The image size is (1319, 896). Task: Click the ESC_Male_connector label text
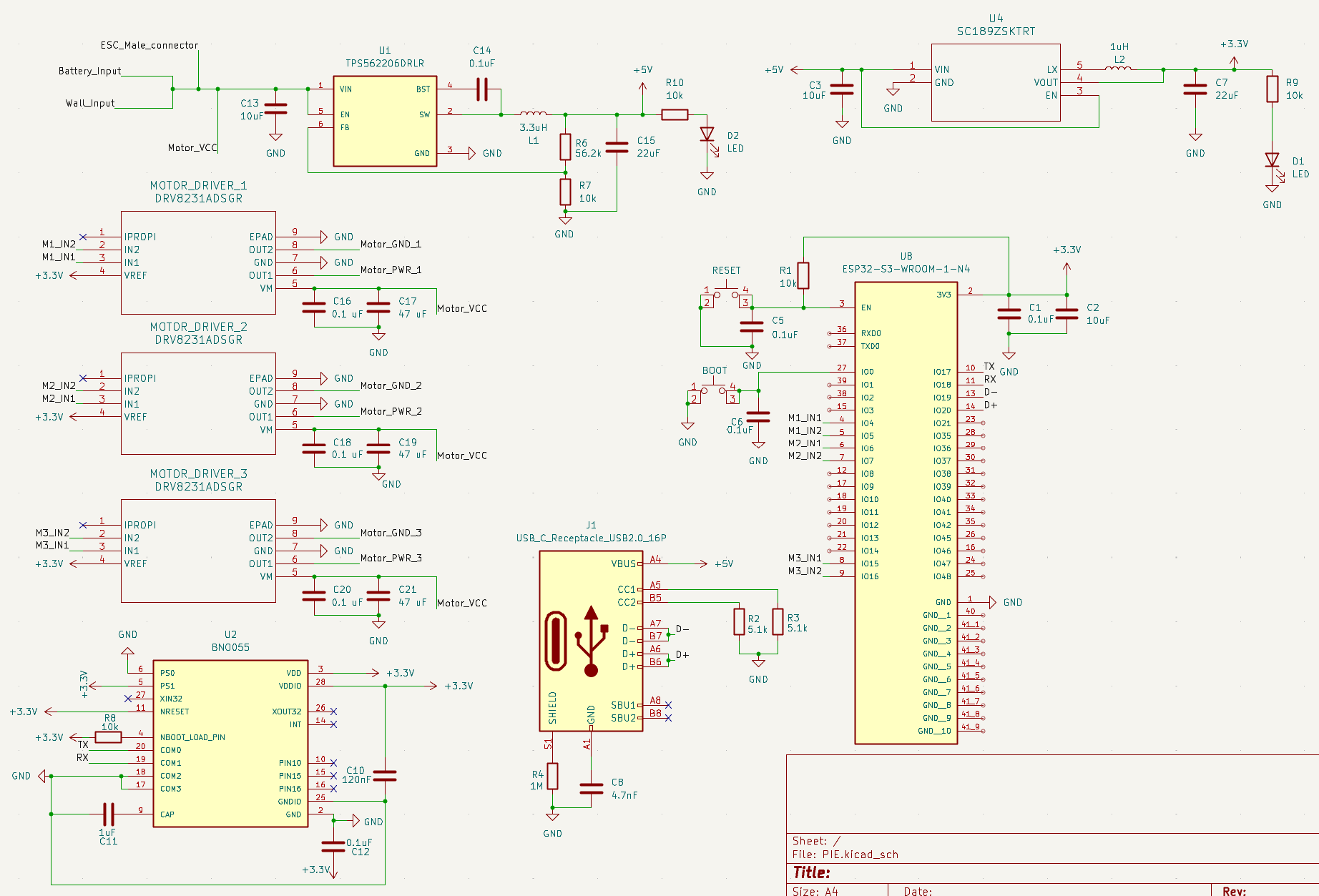(149, 44)
